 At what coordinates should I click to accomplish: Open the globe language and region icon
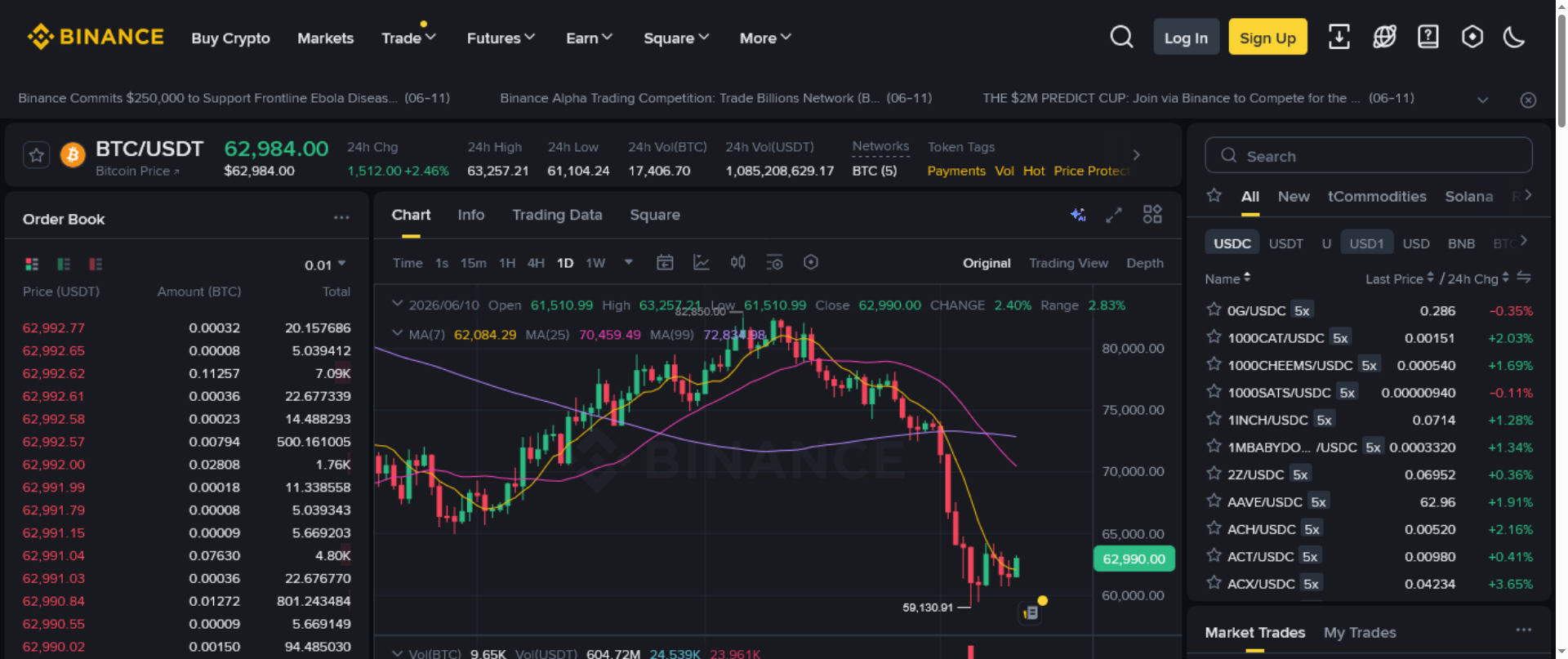click(x=1384, y=37)
